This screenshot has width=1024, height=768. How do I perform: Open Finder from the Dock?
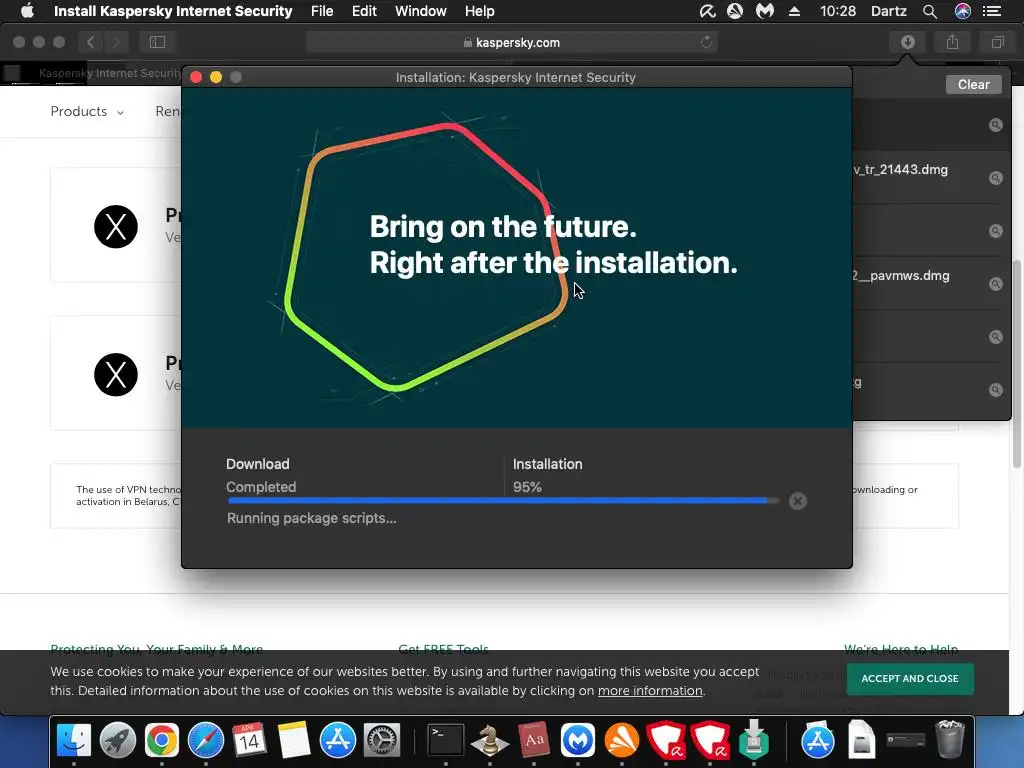[74, 740]
